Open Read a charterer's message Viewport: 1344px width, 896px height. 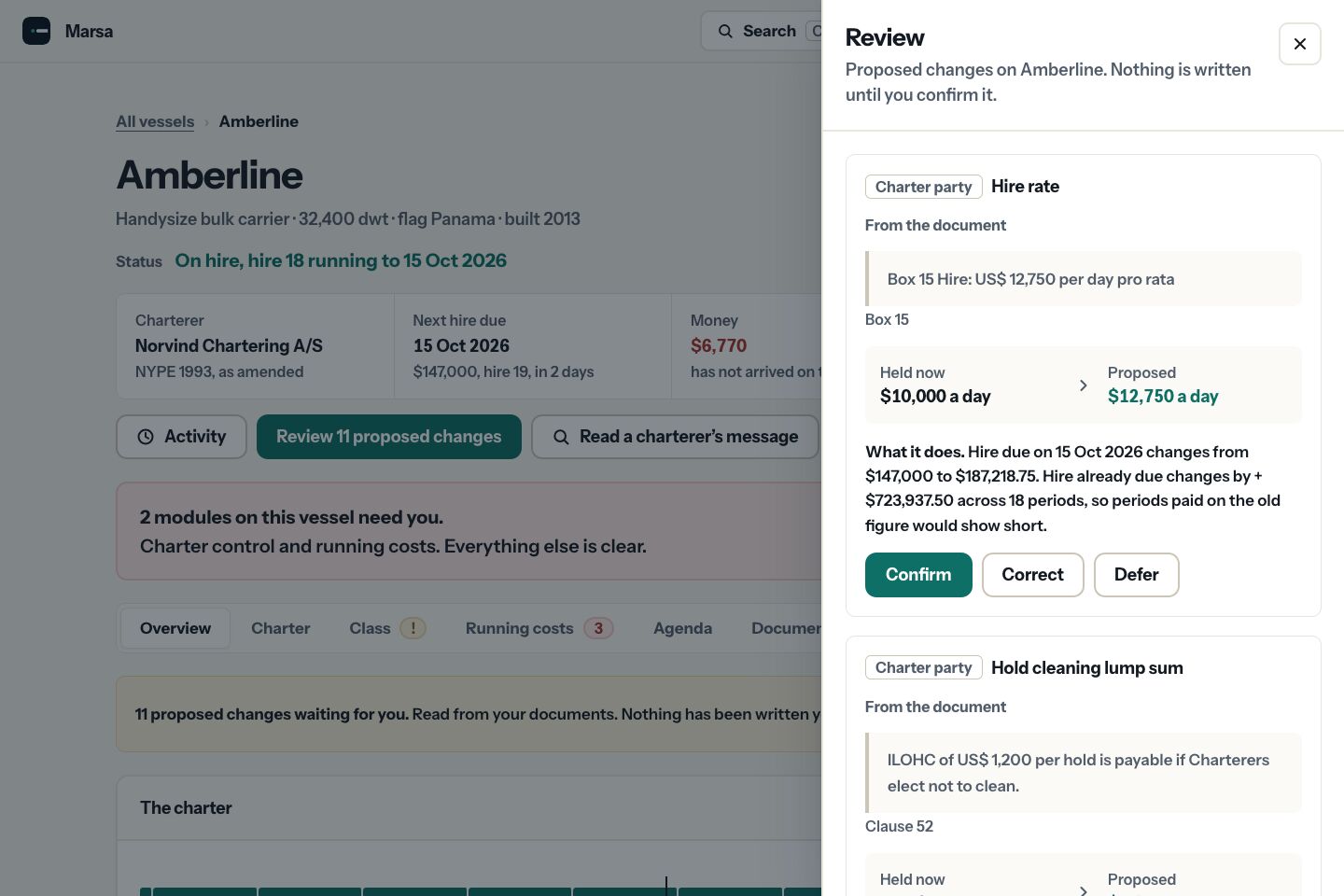tap(675, 437)
